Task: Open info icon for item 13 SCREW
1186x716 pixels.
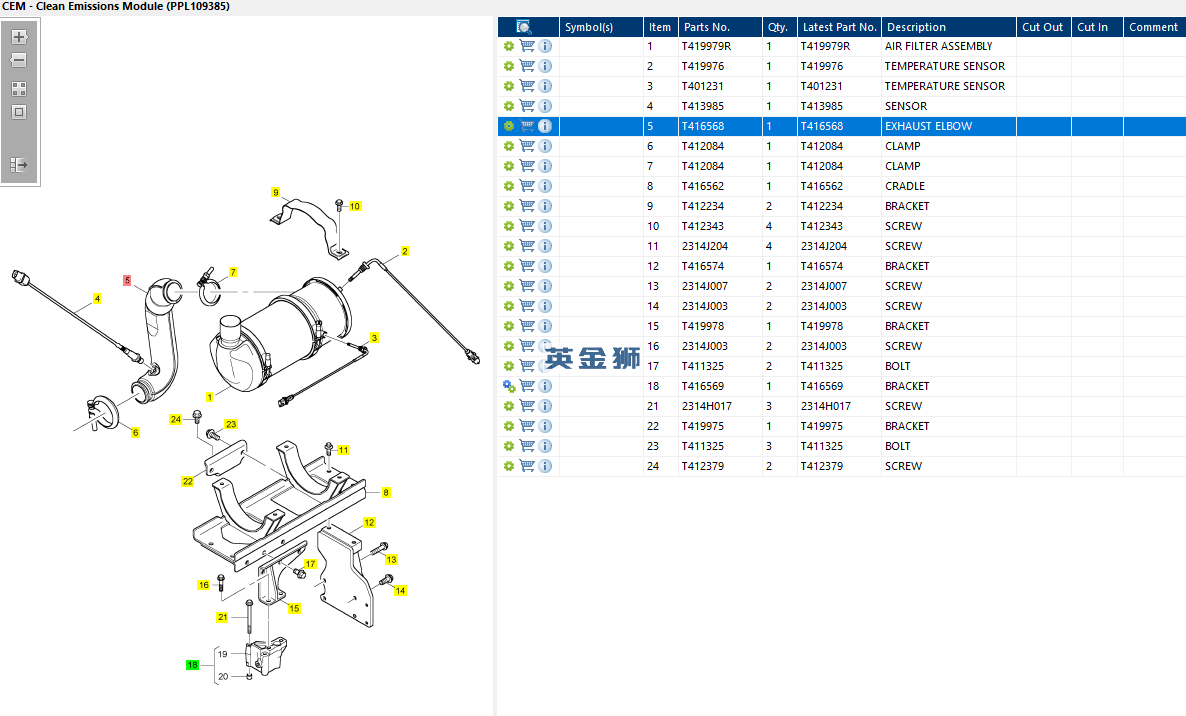Action: click(x=545, y=286)
